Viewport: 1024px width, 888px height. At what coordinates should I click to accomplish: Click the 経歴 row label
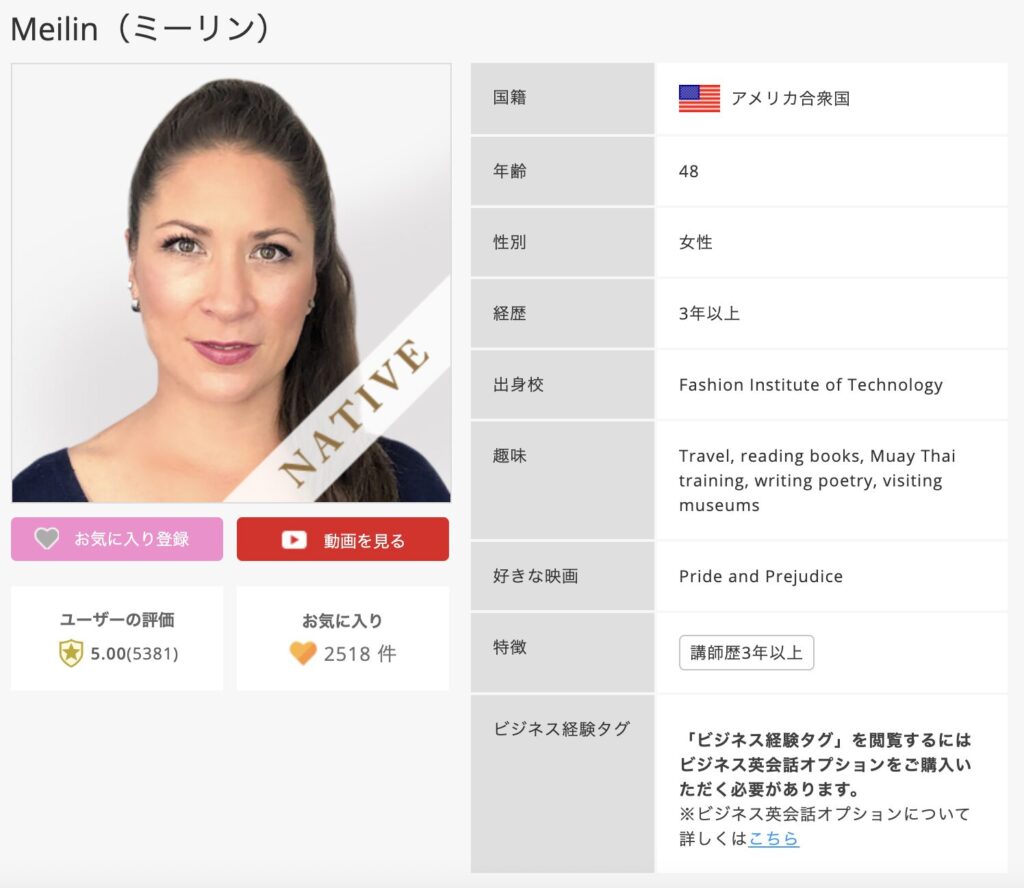(x=509, y=313)
